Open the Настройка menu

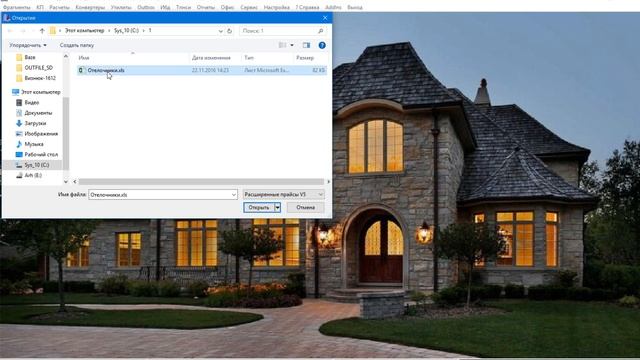click(x=276, y=7)
